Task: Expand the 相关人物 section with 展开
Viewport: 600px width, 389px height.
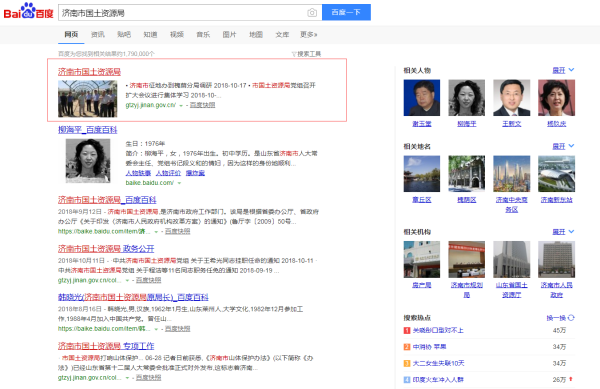Action: [x=563, y=70]
